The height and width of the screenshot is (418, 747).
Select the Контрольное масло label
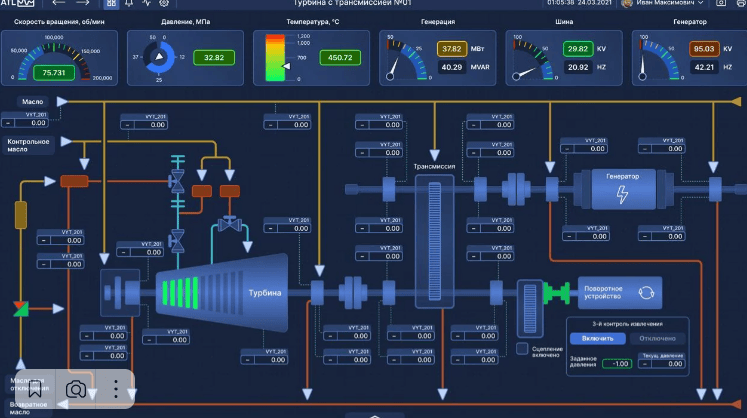coord(29,145)
